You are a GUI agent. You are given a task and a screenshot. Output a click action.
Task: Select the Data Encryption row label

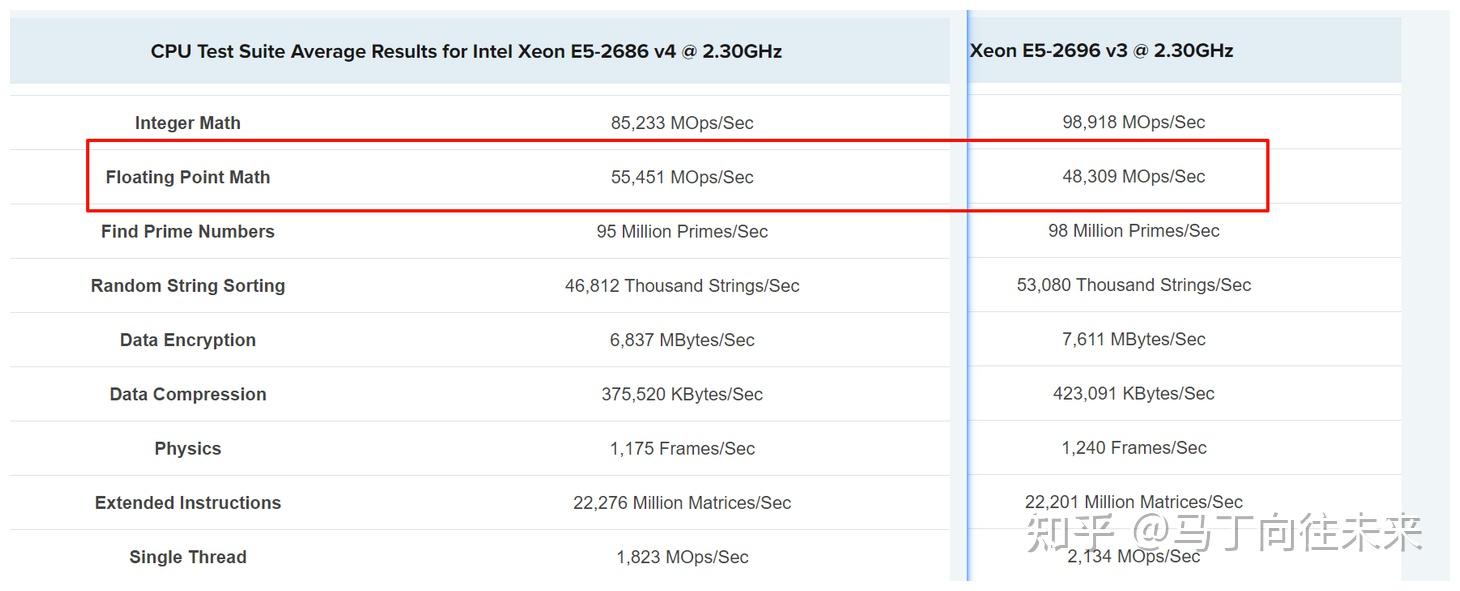(188, 340)
